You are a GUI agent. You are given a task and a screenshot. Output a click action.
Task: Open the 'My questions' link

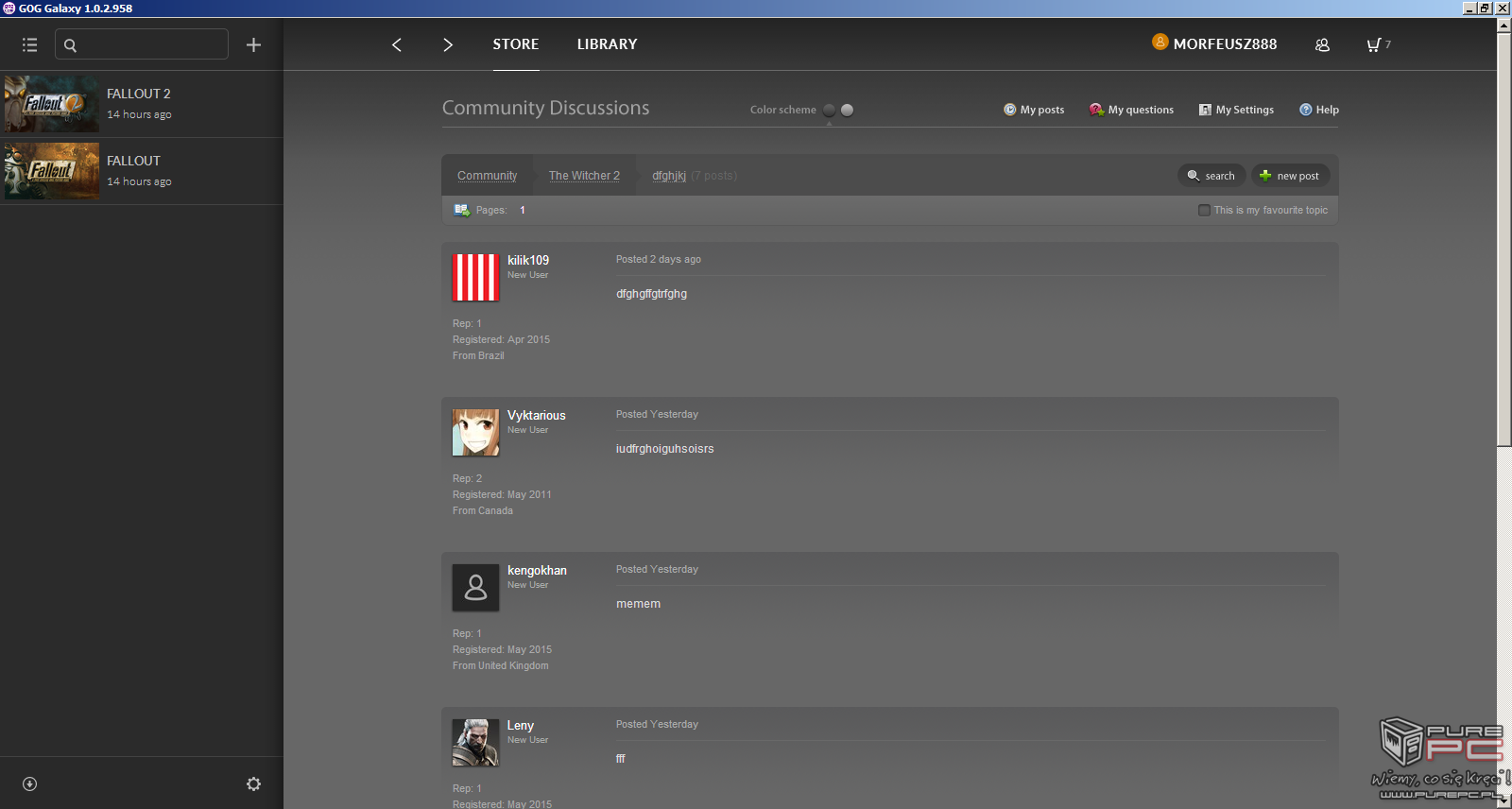[x=1131, y=110]
